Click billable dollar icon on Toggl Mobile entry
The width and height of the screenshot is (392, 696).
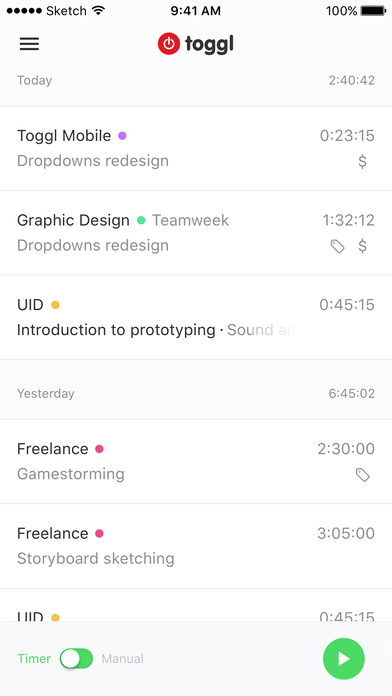[x=363, y=161]
